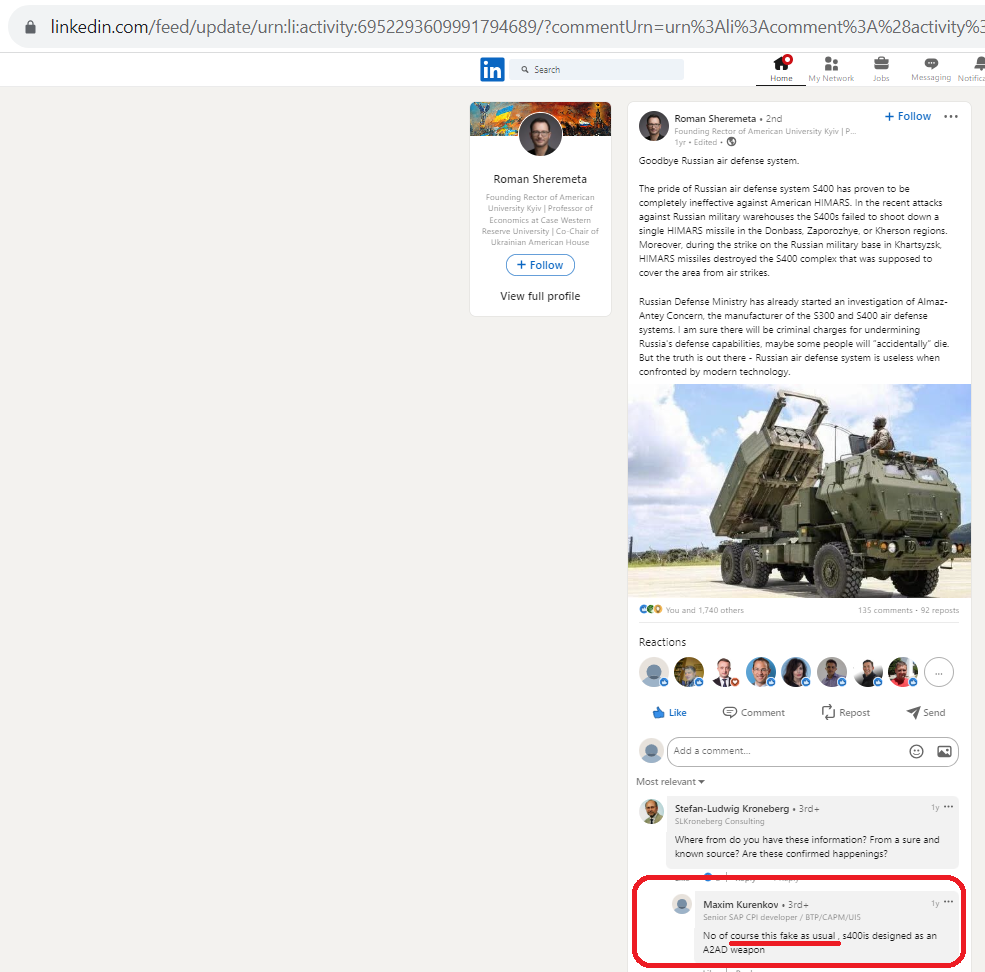
Task: Click Roman Sheremeta name in sidebar card
Action: pos(540,179)
